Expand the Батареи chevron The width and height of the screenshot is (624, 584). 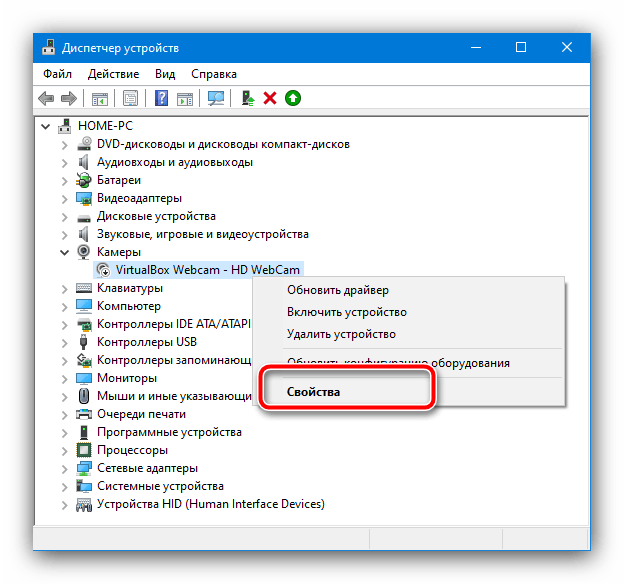click(64, 181)
